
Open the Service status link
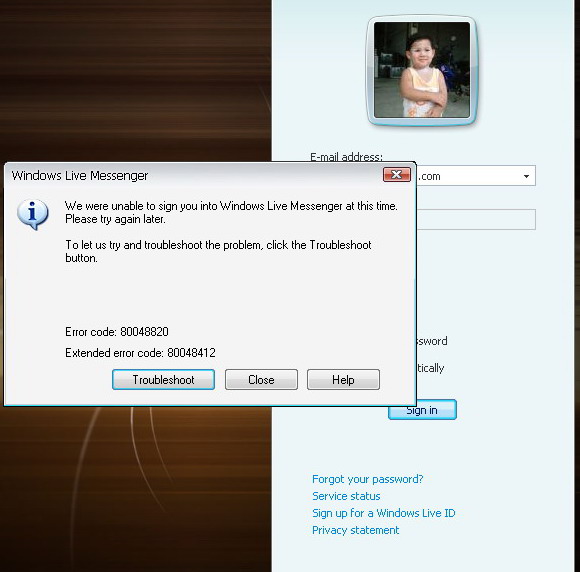346,496
